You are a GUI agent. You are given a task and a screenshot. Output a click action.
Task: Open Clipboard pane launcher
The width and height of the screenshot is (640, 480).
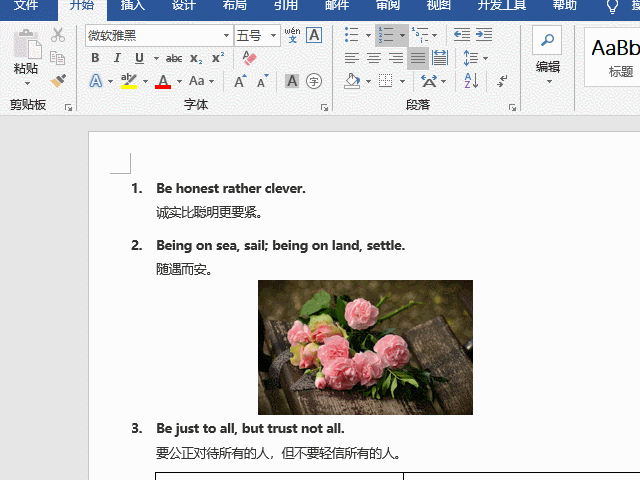tap(69, 107)
